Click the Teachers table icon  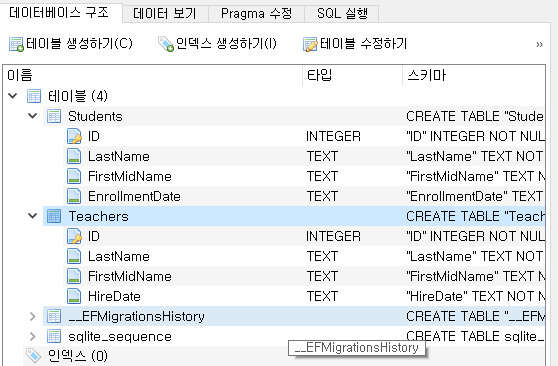point(54,216)
